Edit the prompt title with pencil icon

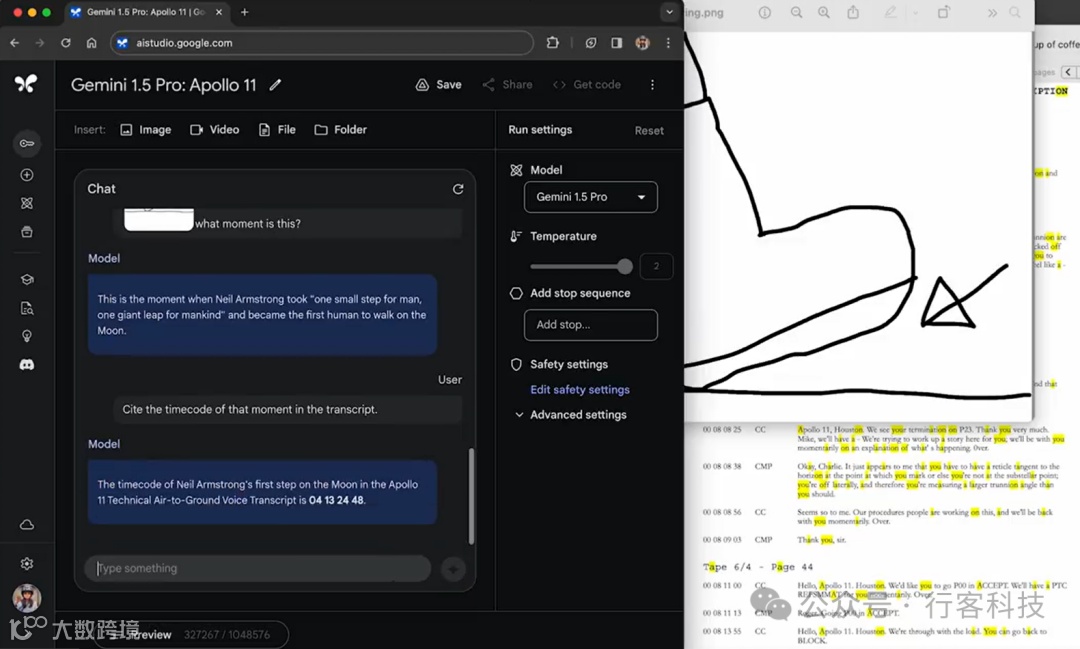tap(275, 85)
